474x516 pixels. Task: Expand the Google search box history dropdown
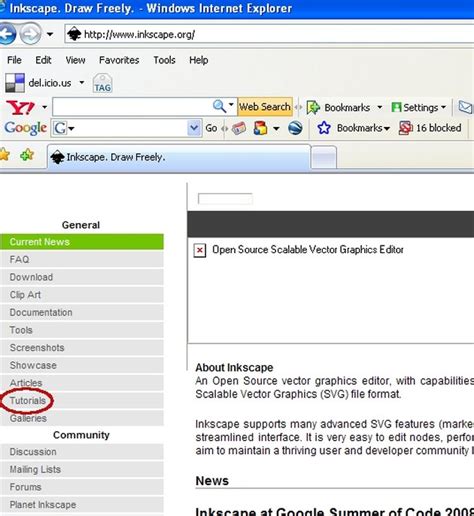coord(194,128)
